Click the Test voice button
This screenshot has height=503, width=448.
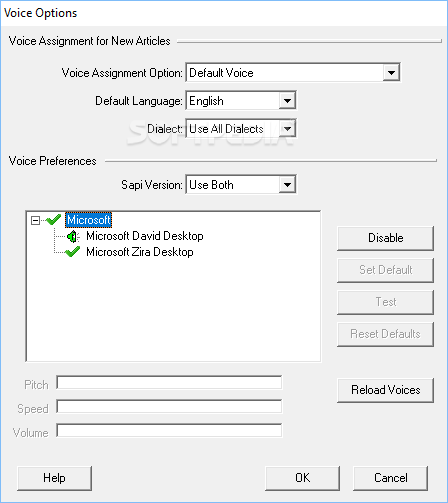point(385,302)
